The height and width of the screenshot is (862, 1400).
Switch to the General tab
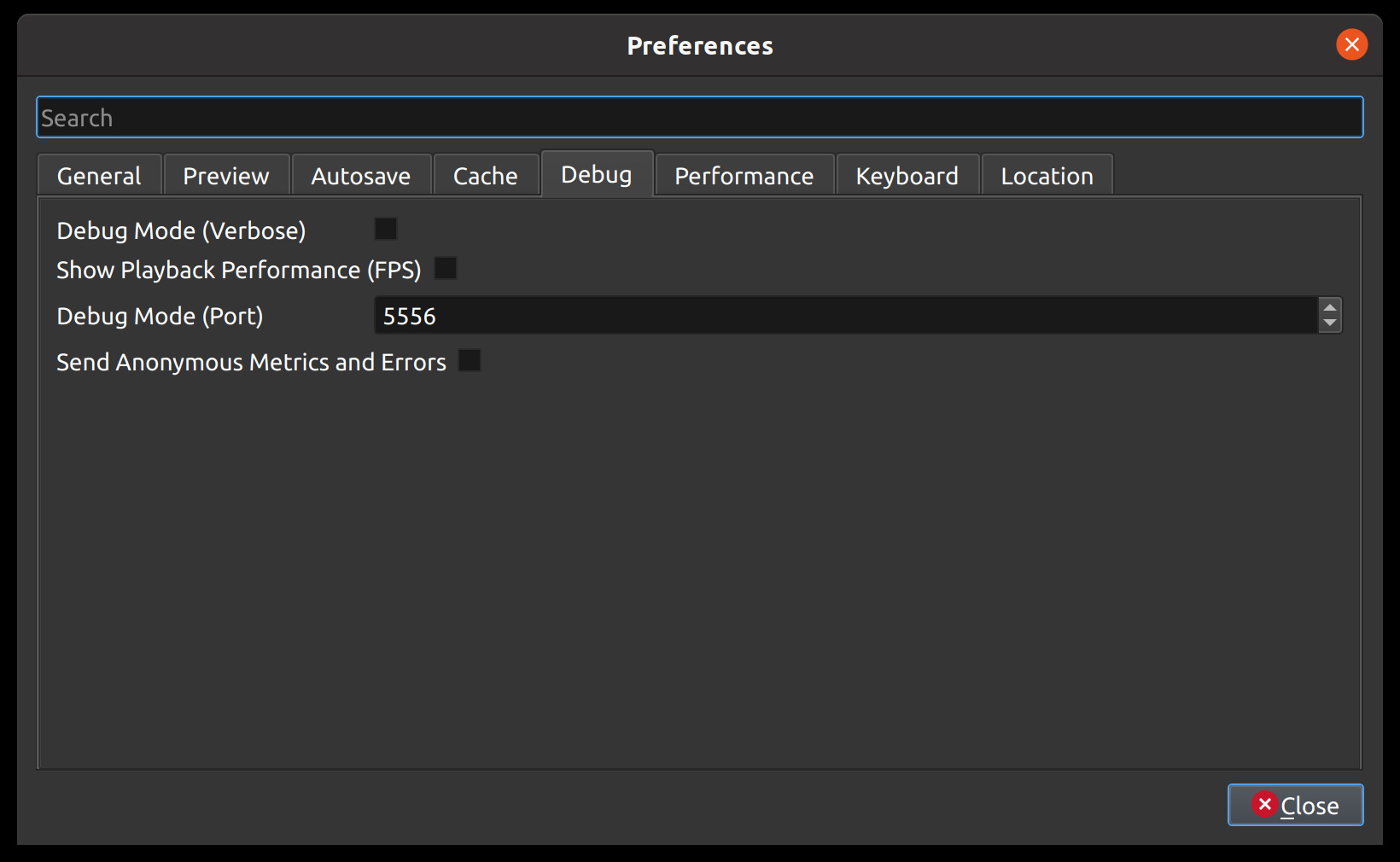[98, 175]
